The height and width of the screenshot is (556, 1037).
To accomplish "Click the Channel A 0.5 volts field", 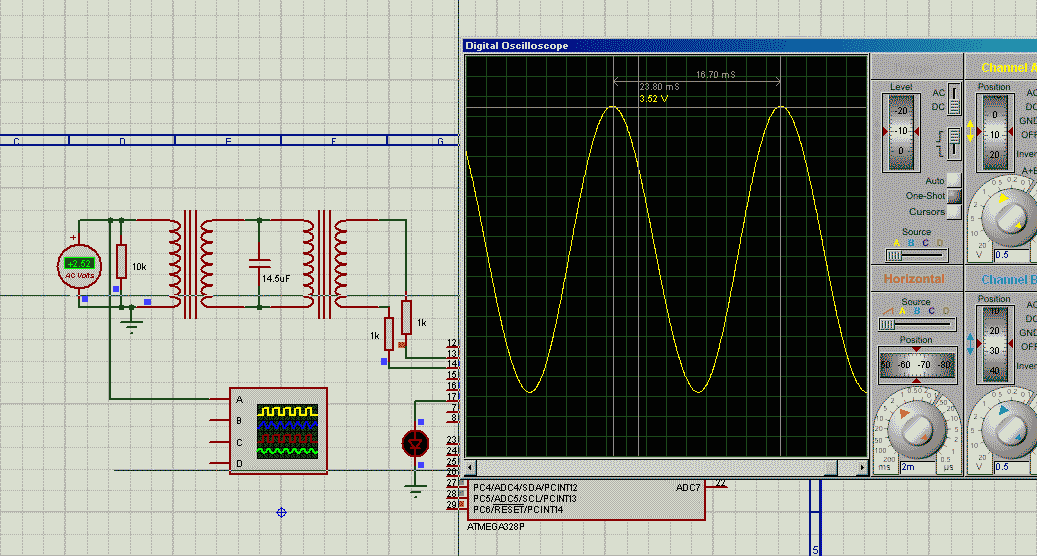I will click(x=1012, y=255).
